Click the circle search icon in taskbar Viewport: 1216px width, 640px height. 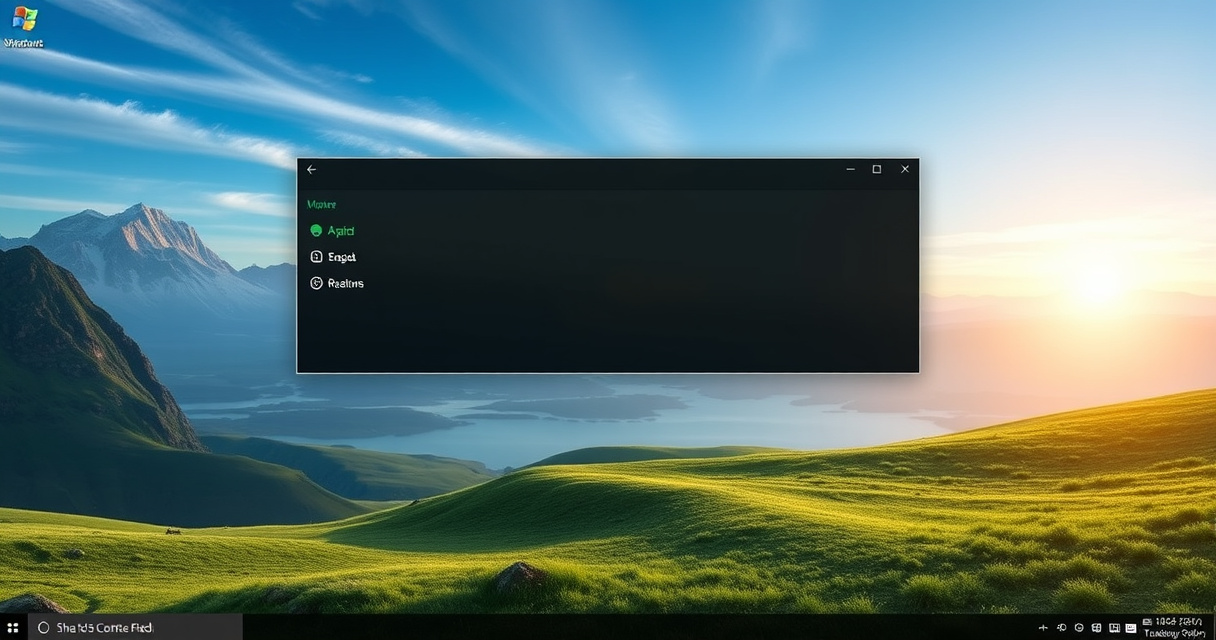pos(43,627)
